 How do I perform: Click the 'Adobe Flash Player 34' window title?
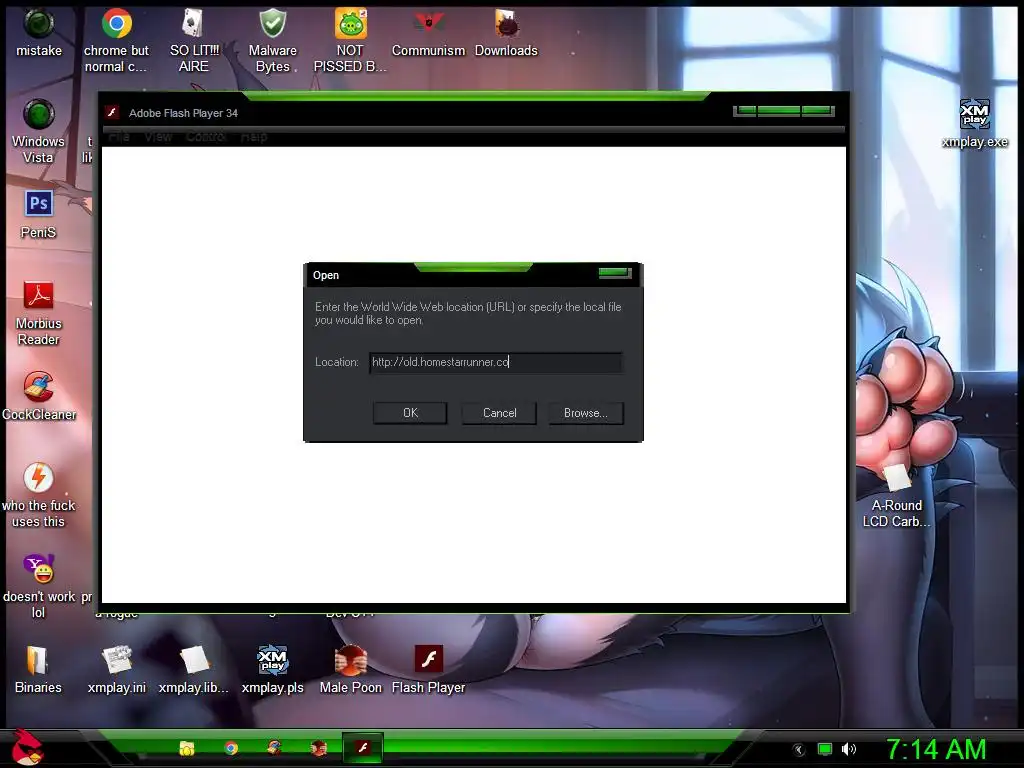coord(184,113)
